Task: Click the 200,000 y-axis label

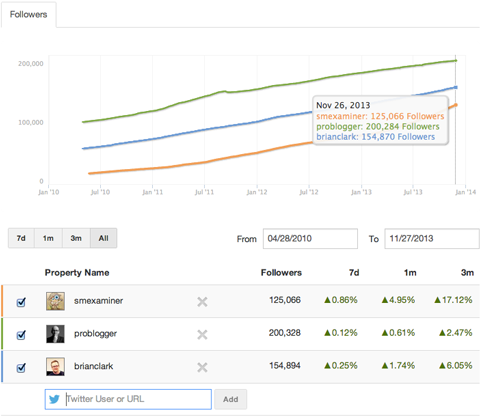Action: (x=31, y=64)
